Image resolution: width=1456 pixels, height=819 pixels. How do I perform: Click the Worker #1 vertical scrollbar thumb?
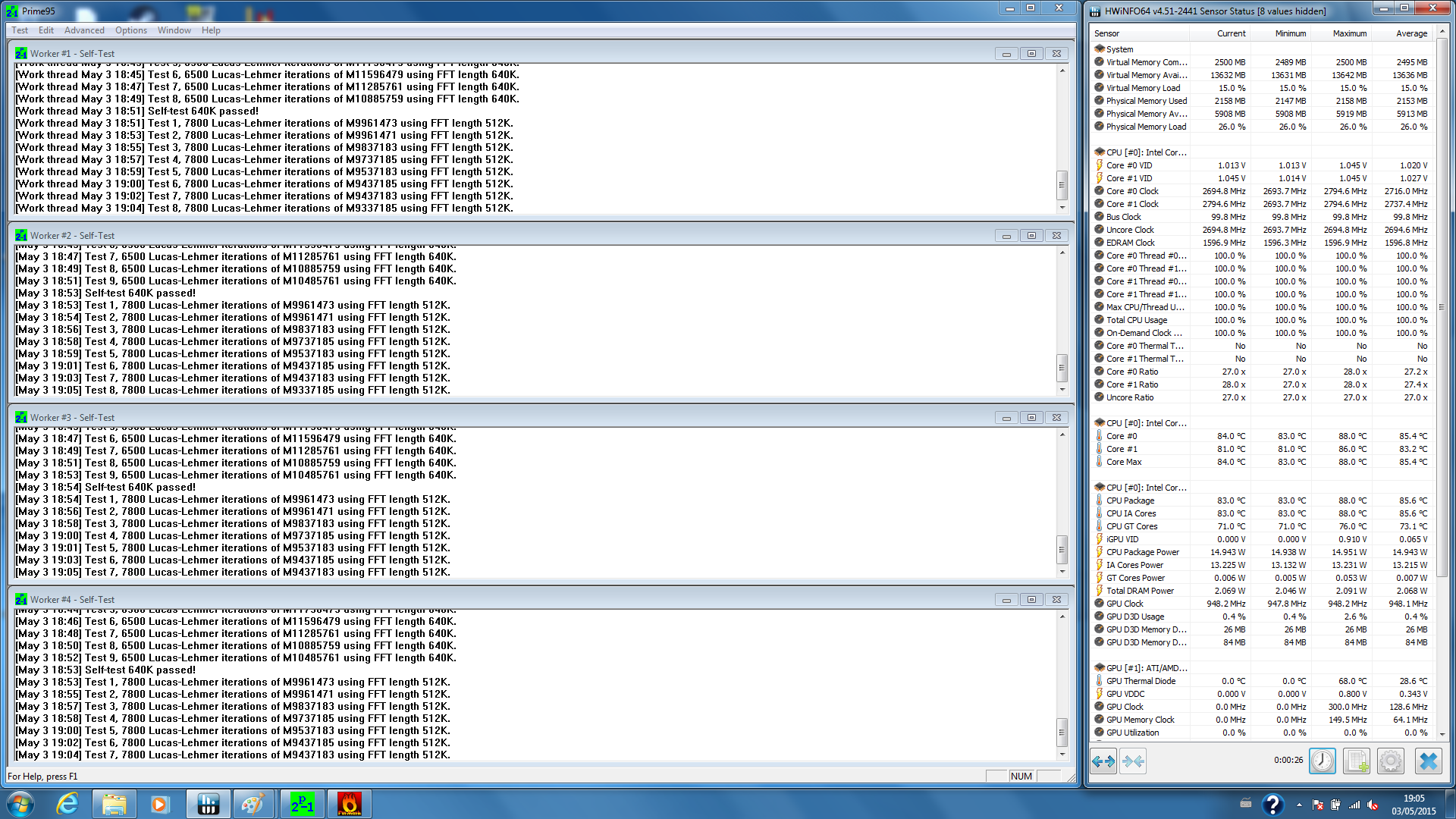(x=1062, y=185)
